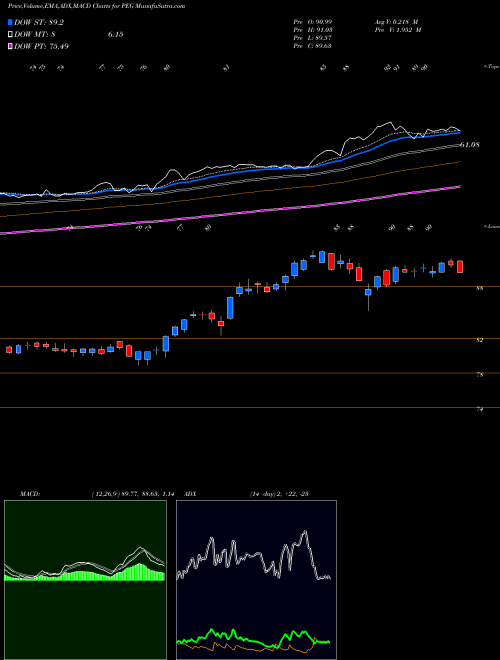Click the 61.08 moving average label
The width and height of the screenshot is (500, 660).
coord(470,145)
